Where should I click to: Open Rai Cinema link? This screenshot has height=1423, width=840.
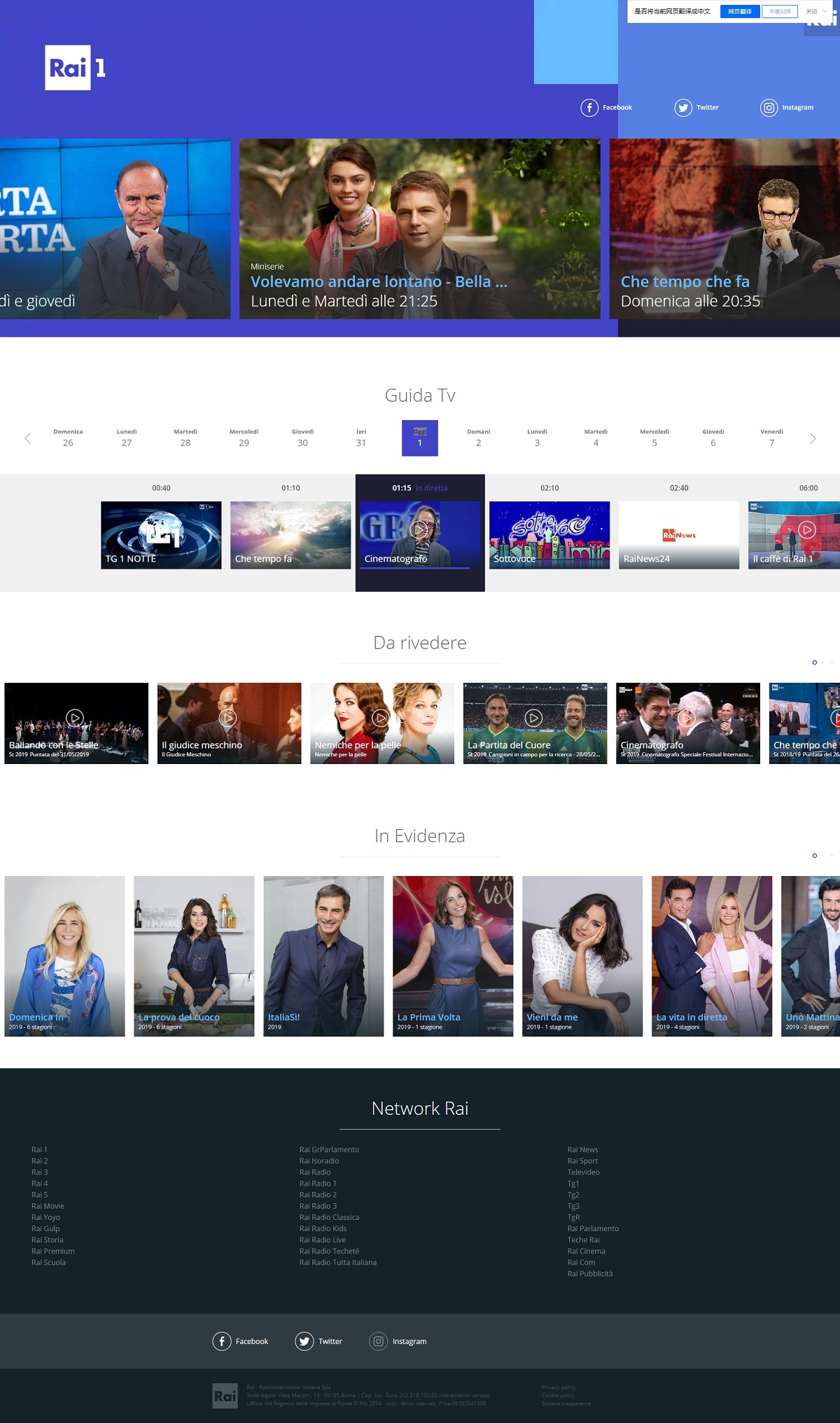tap(587, 1251)
